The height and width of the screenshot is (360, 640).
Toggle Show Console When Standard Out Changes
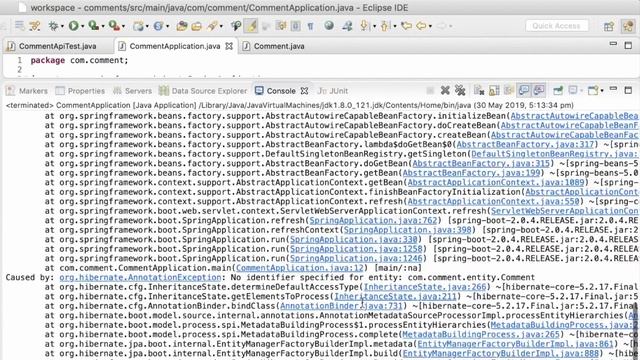[x=524, y=90]
